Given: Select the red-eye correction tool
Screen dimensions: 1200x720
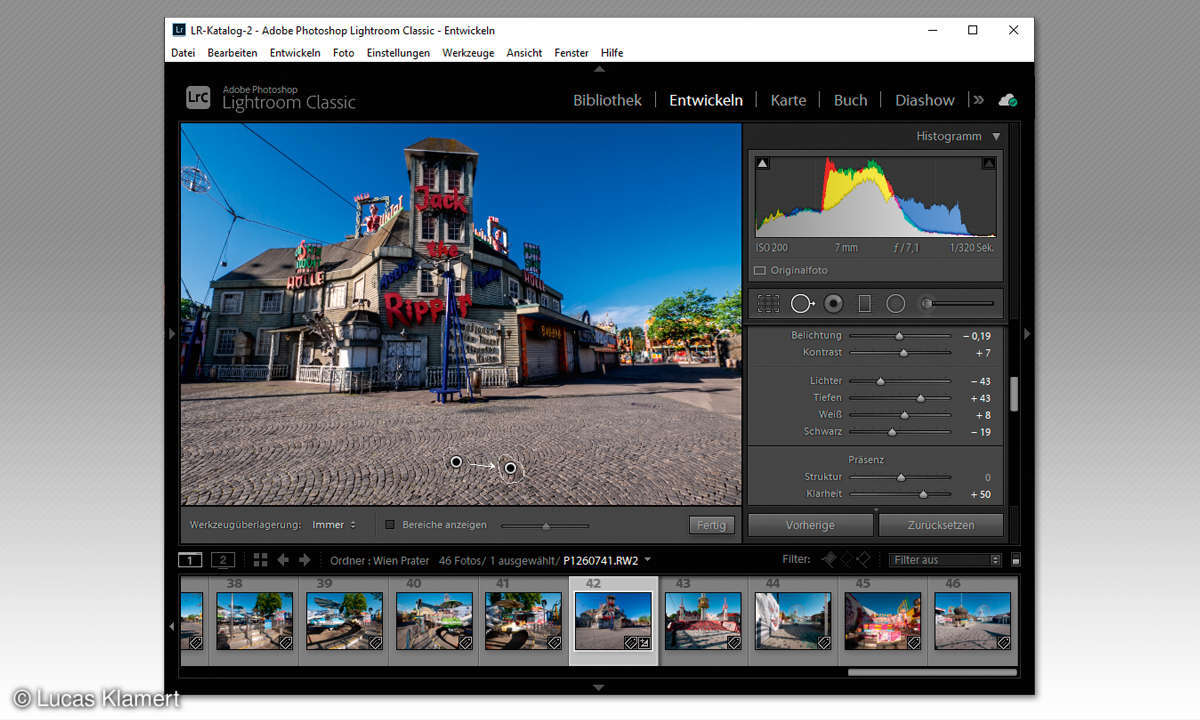Looking at the screenshot, I should point(834,303).
